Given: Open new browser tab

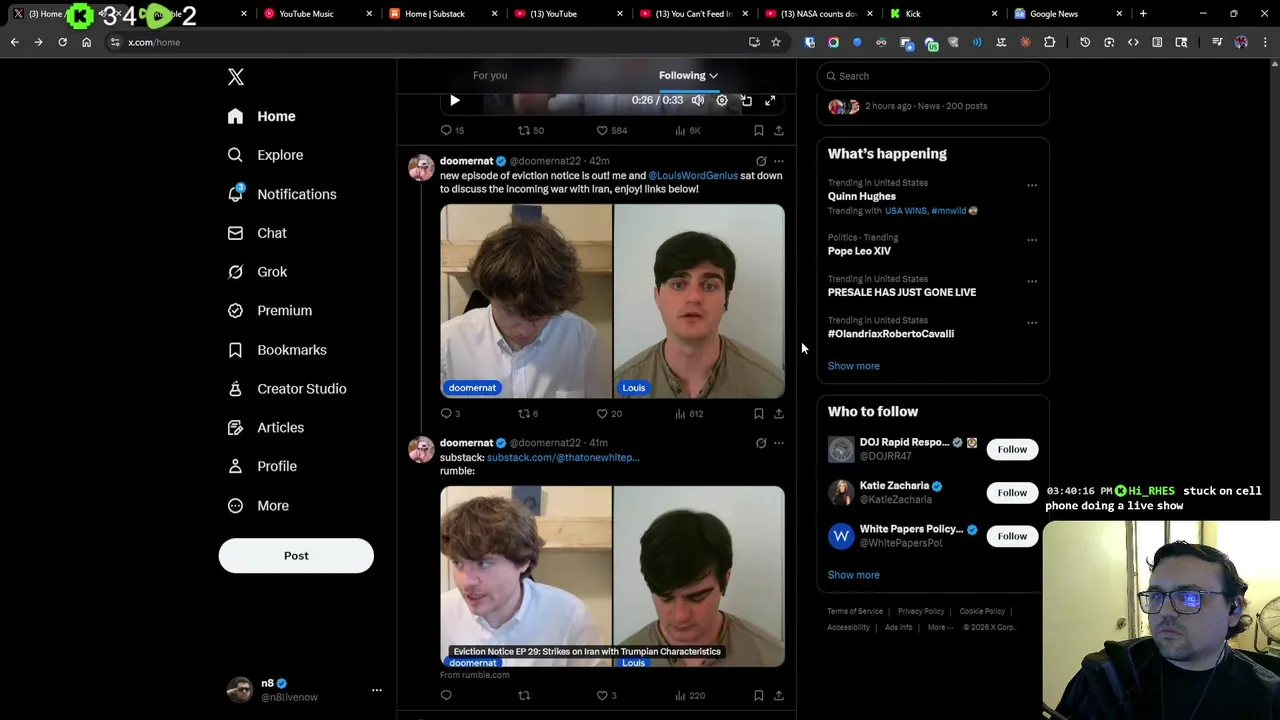Looking at the screenshot, I should coord(1143,14).
